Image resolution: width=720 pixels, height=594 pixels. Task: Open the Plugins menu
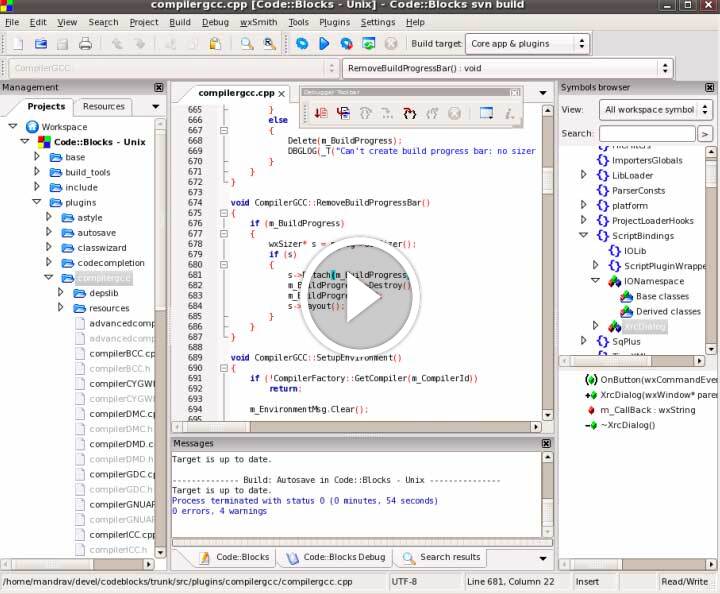point(334,22)
